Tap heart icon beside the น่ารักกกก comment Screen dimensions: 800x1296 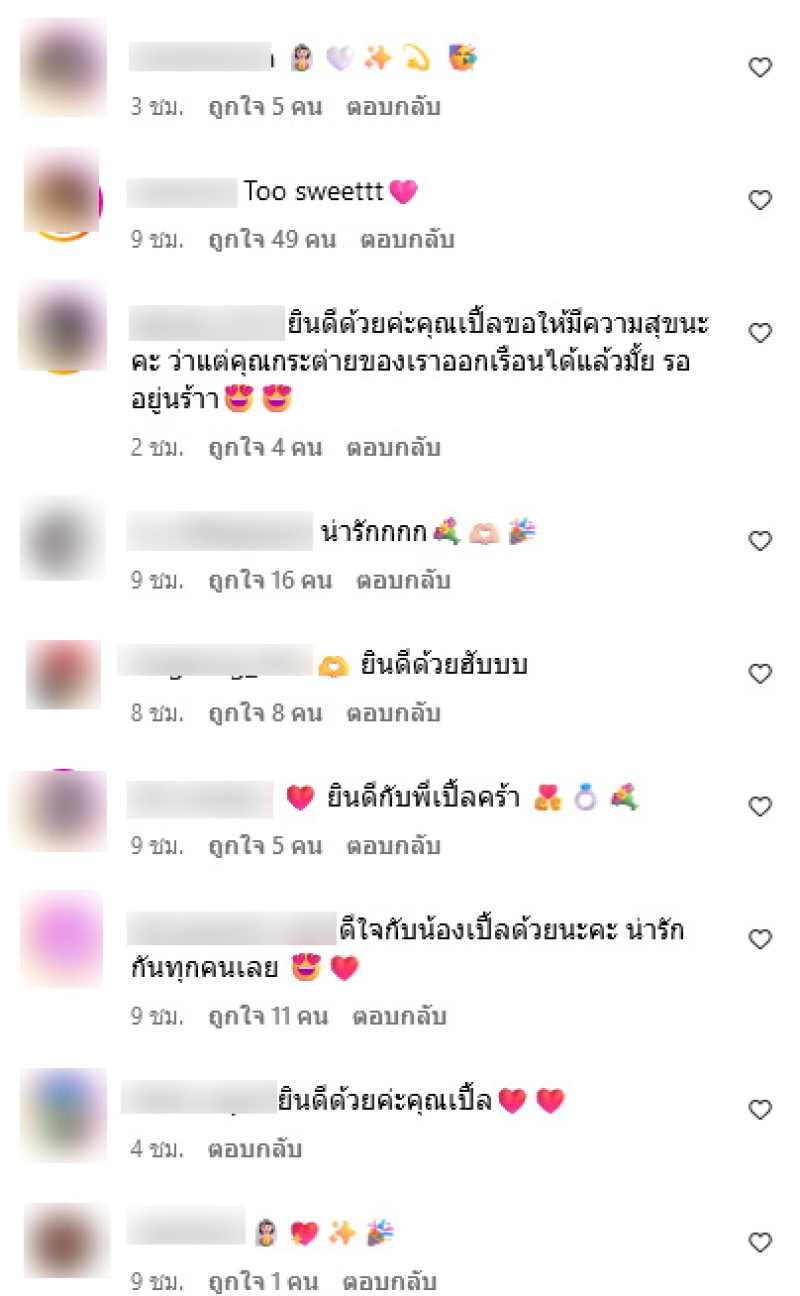coord(760,541)
